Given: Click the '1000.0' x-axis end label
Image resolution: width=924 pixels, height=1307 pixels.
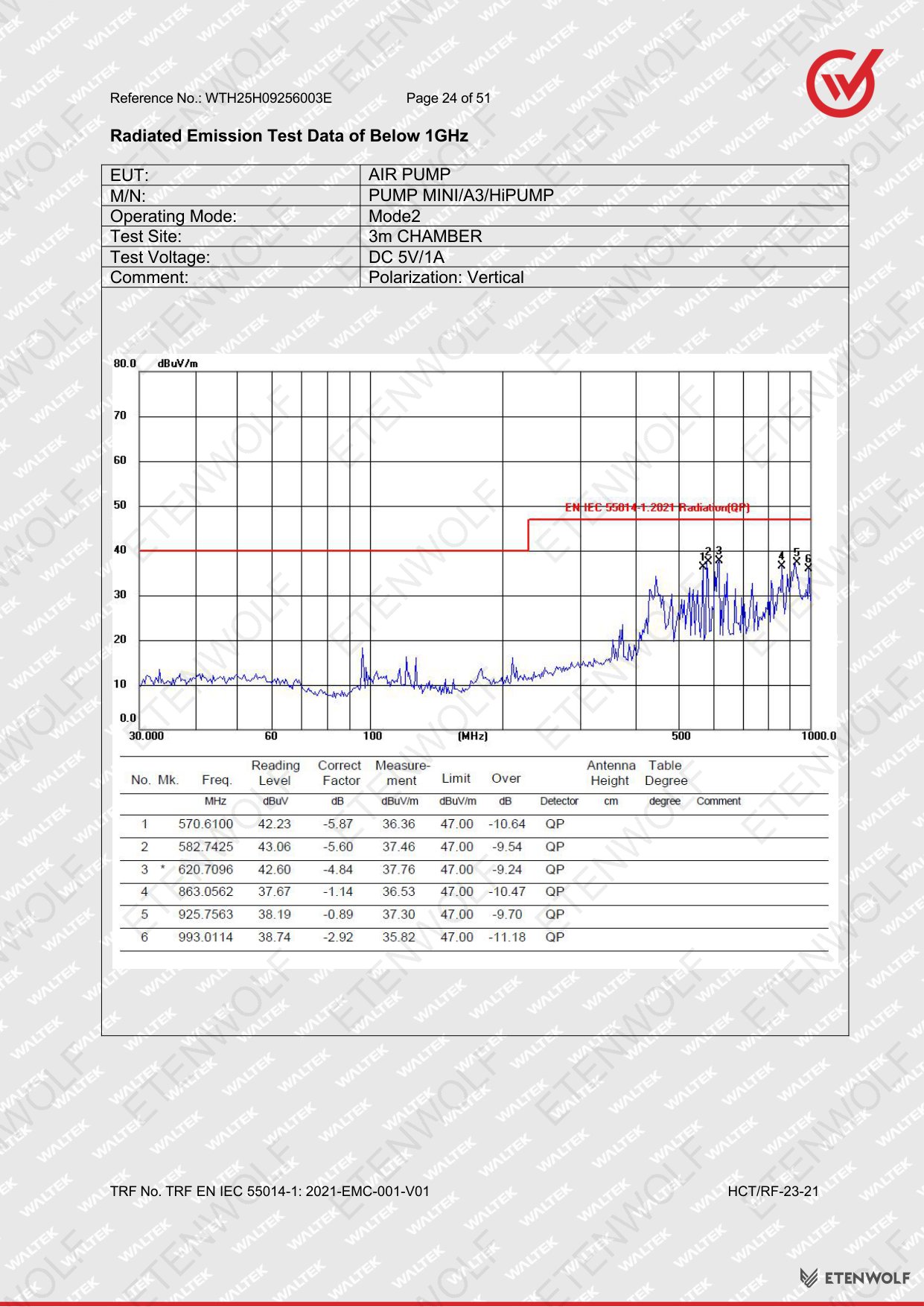Looking at the screenshot, I should coord(819,736).
